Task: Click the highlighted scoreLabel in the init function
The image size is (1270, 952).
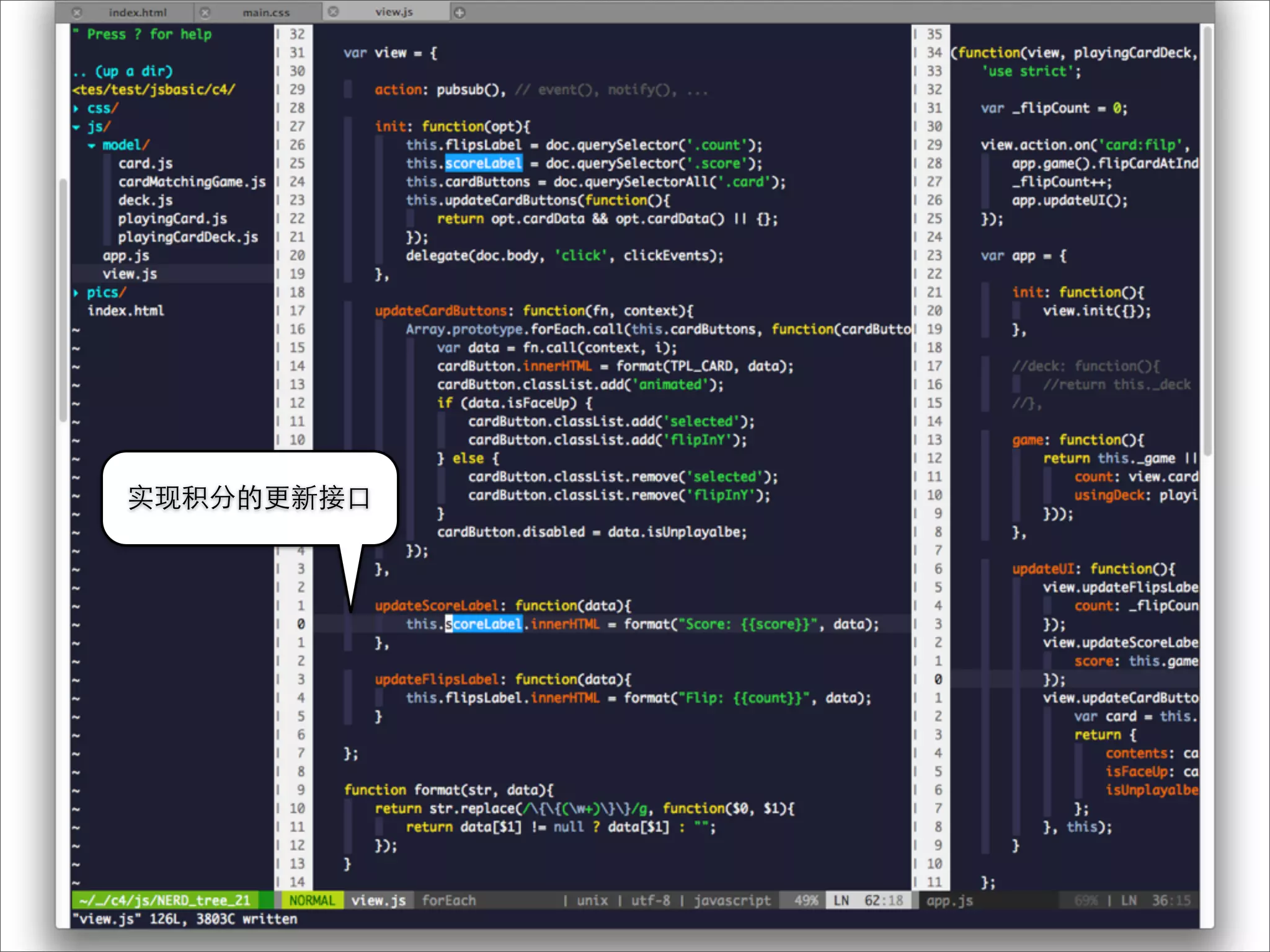Action: tap(484, 164)
